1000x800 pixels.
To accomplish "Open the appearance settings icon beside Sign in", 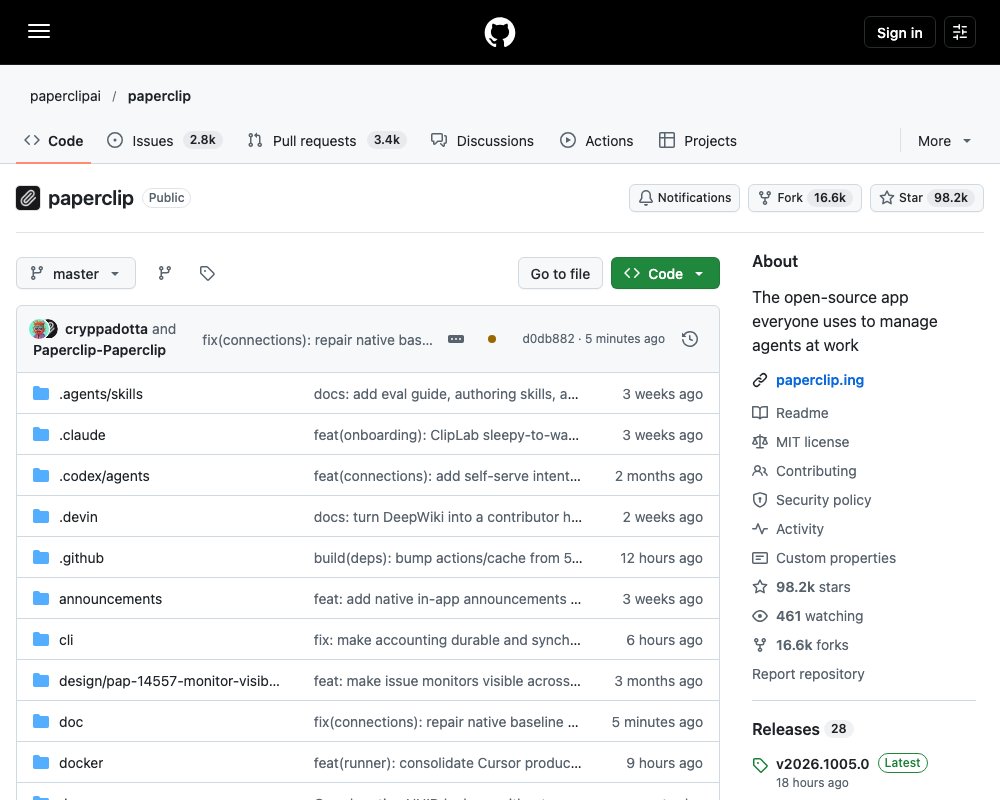I will pyautogui.click(x=960, y=32).
